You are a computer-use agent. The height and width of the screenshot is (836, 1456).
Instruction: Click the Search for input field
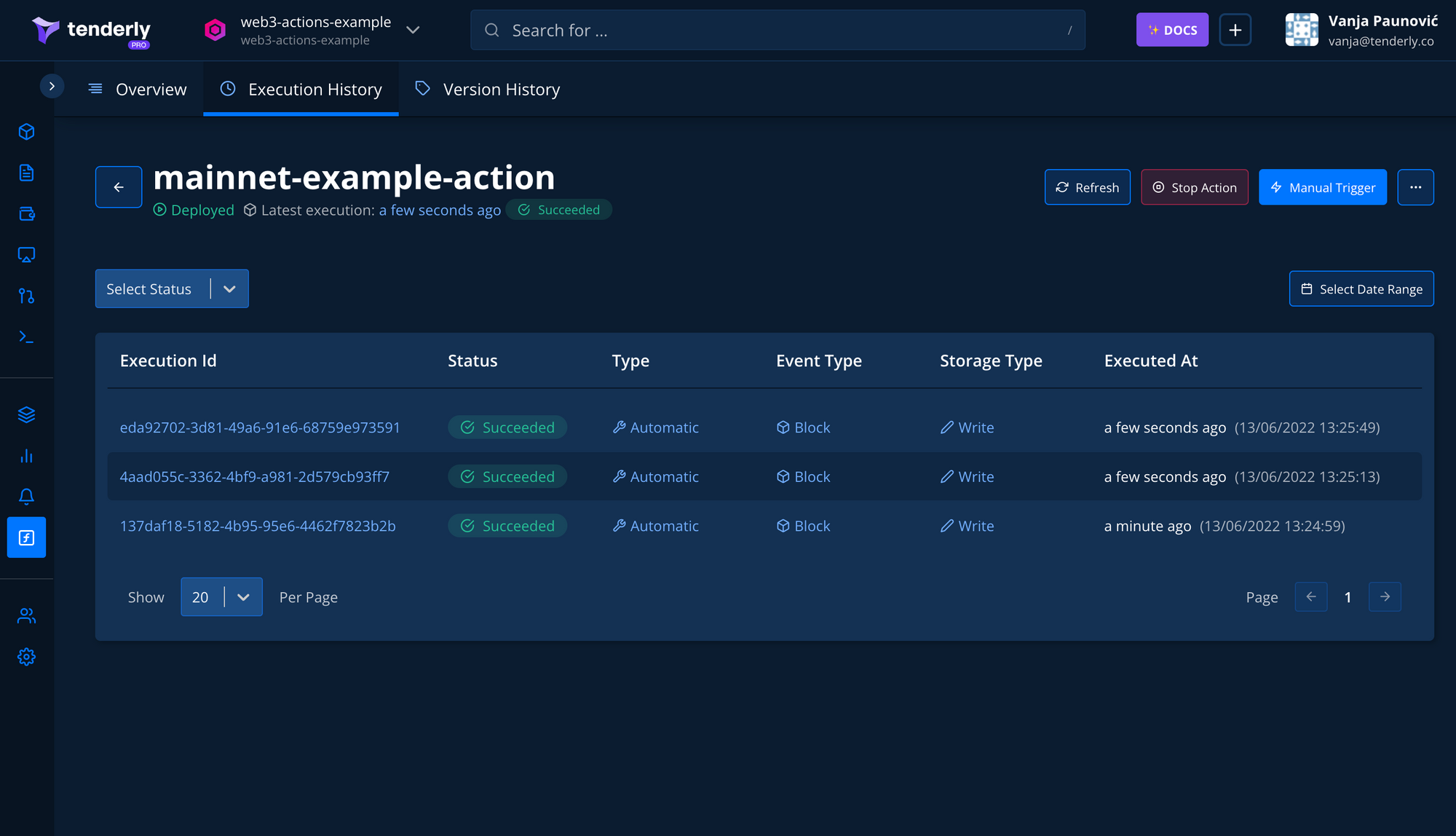(x=777, y=30)
